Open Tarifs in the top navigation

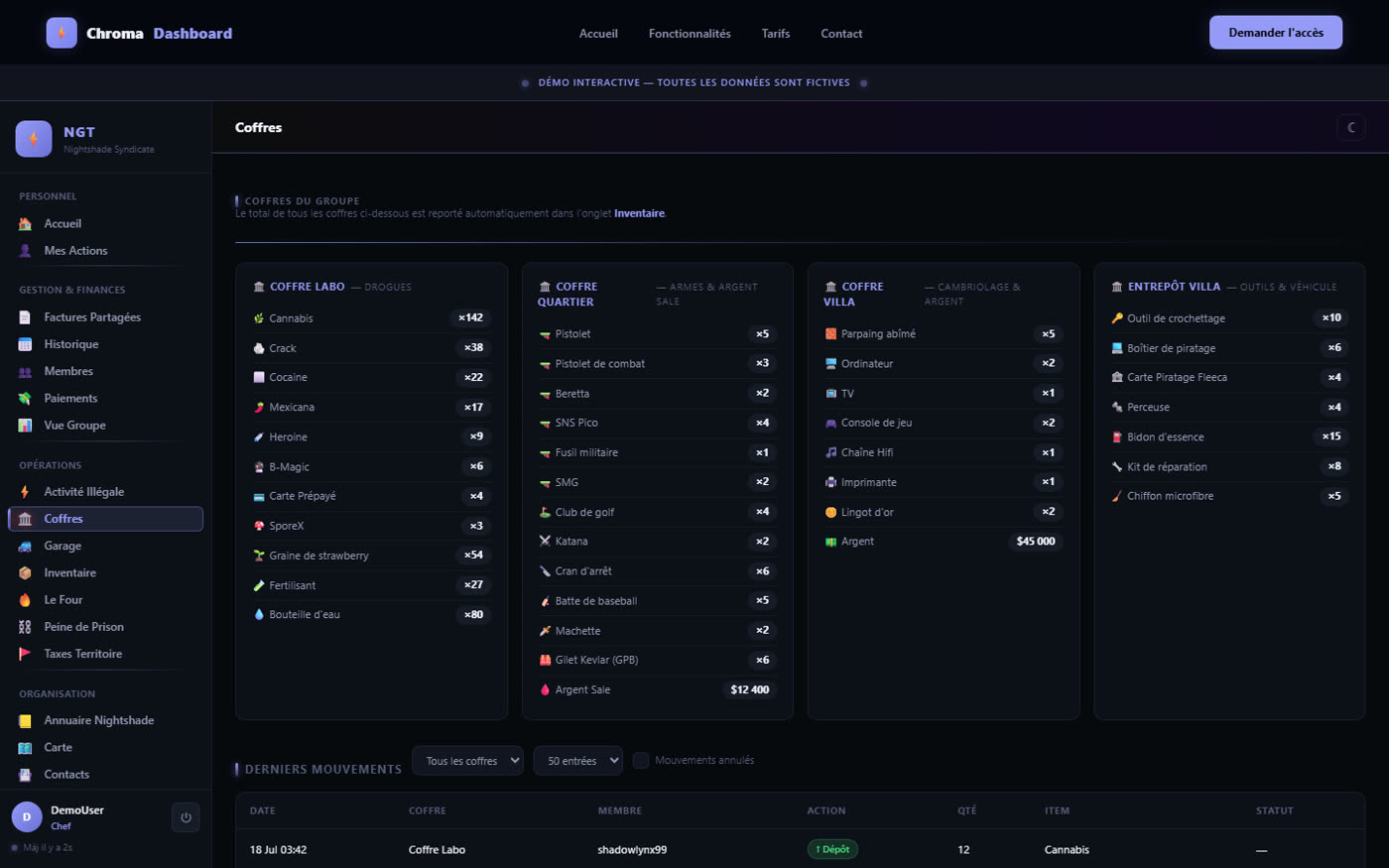point(776,34)
